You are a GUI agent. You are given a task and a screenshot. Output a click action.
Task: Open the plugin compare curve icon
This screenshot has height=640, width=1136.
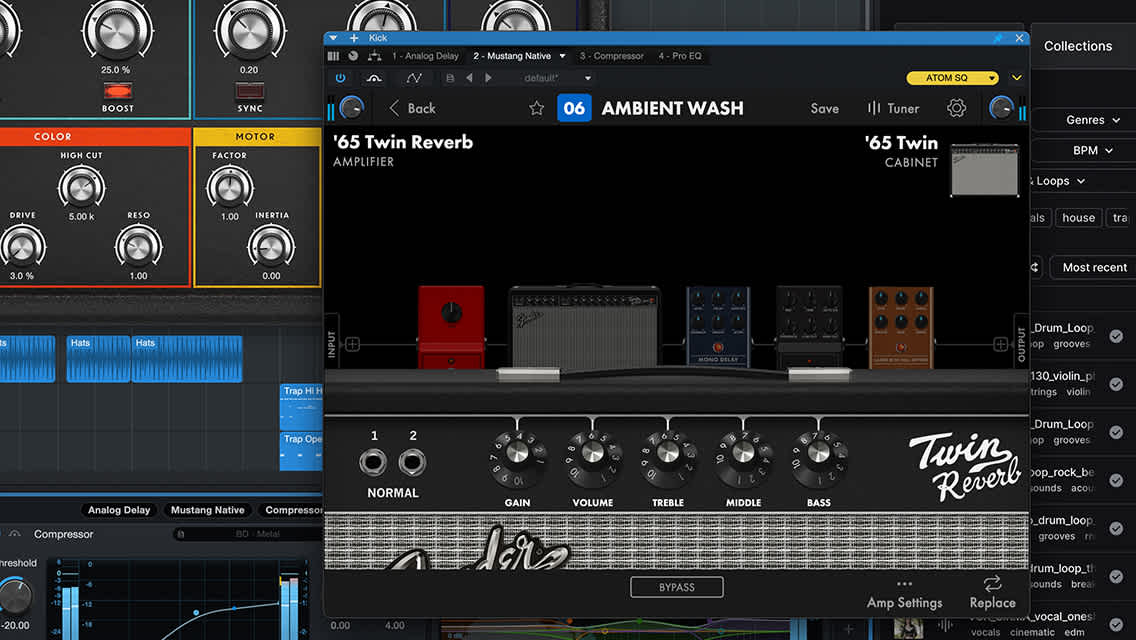374,78
